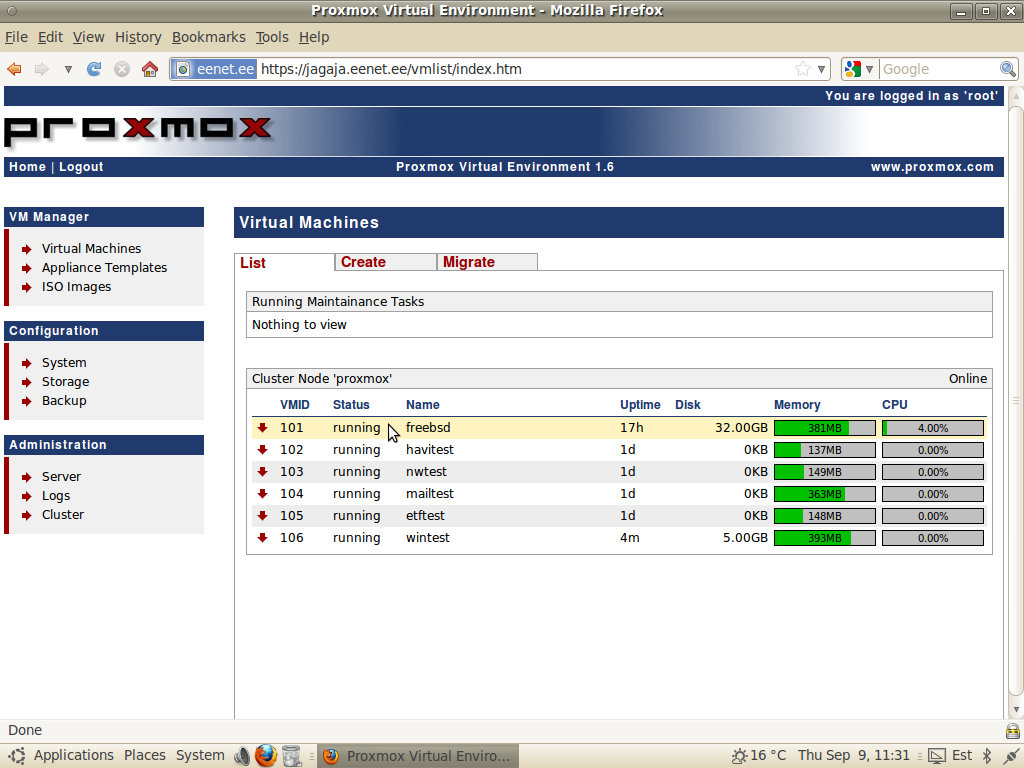Click the stop loading icon
Screen dimensions: 1024x768
pos(122,69)
